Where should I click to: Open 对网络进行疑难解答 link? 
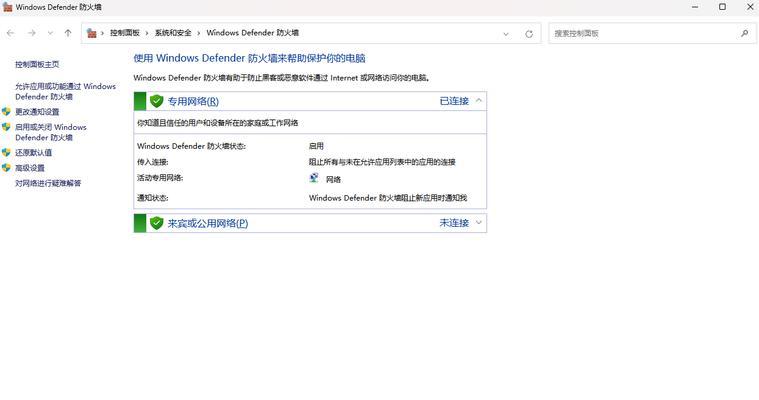48,184
